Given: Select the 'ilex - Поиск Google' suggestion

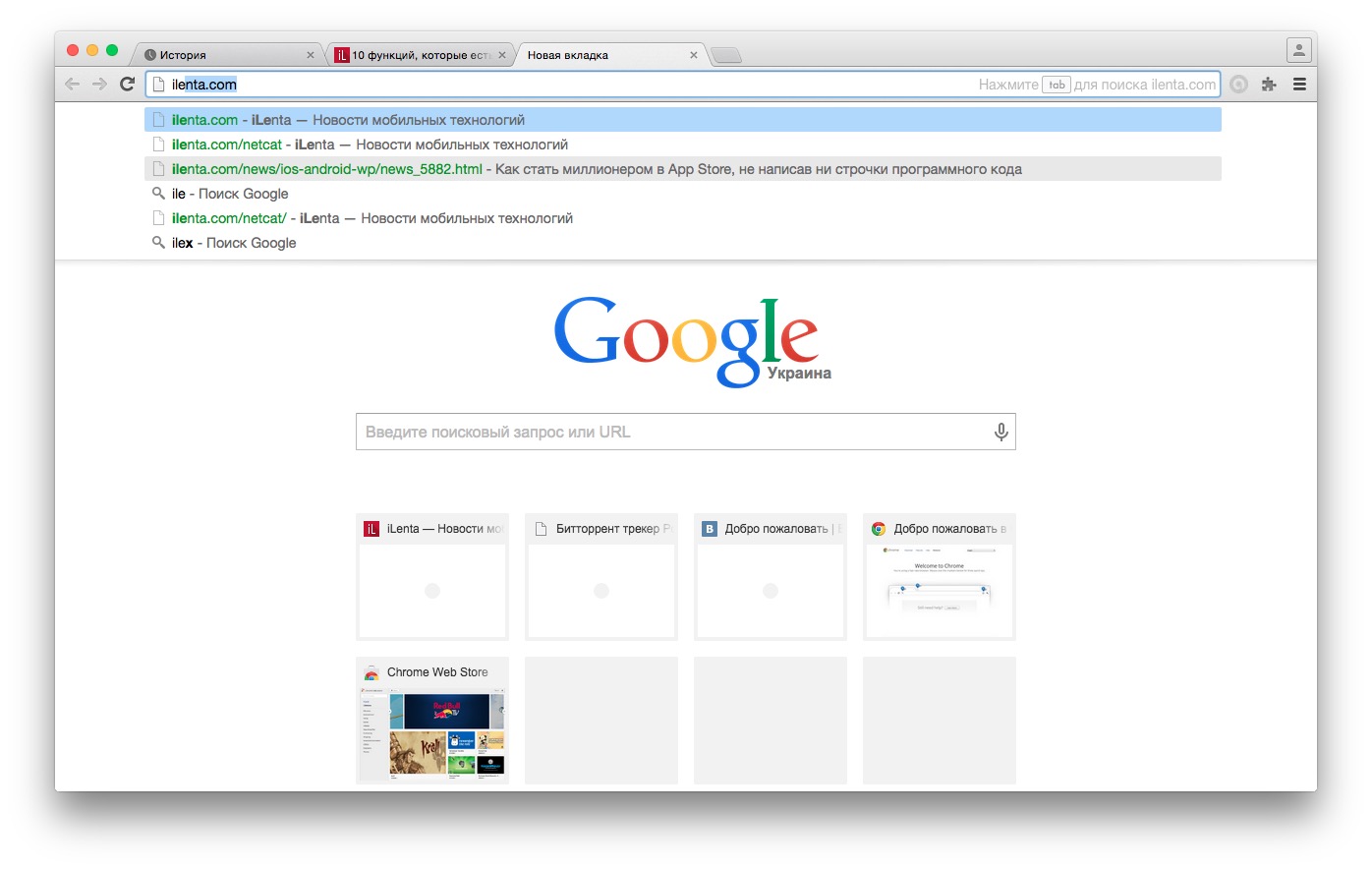Looking at the screenshot, I should coord(683,243).
